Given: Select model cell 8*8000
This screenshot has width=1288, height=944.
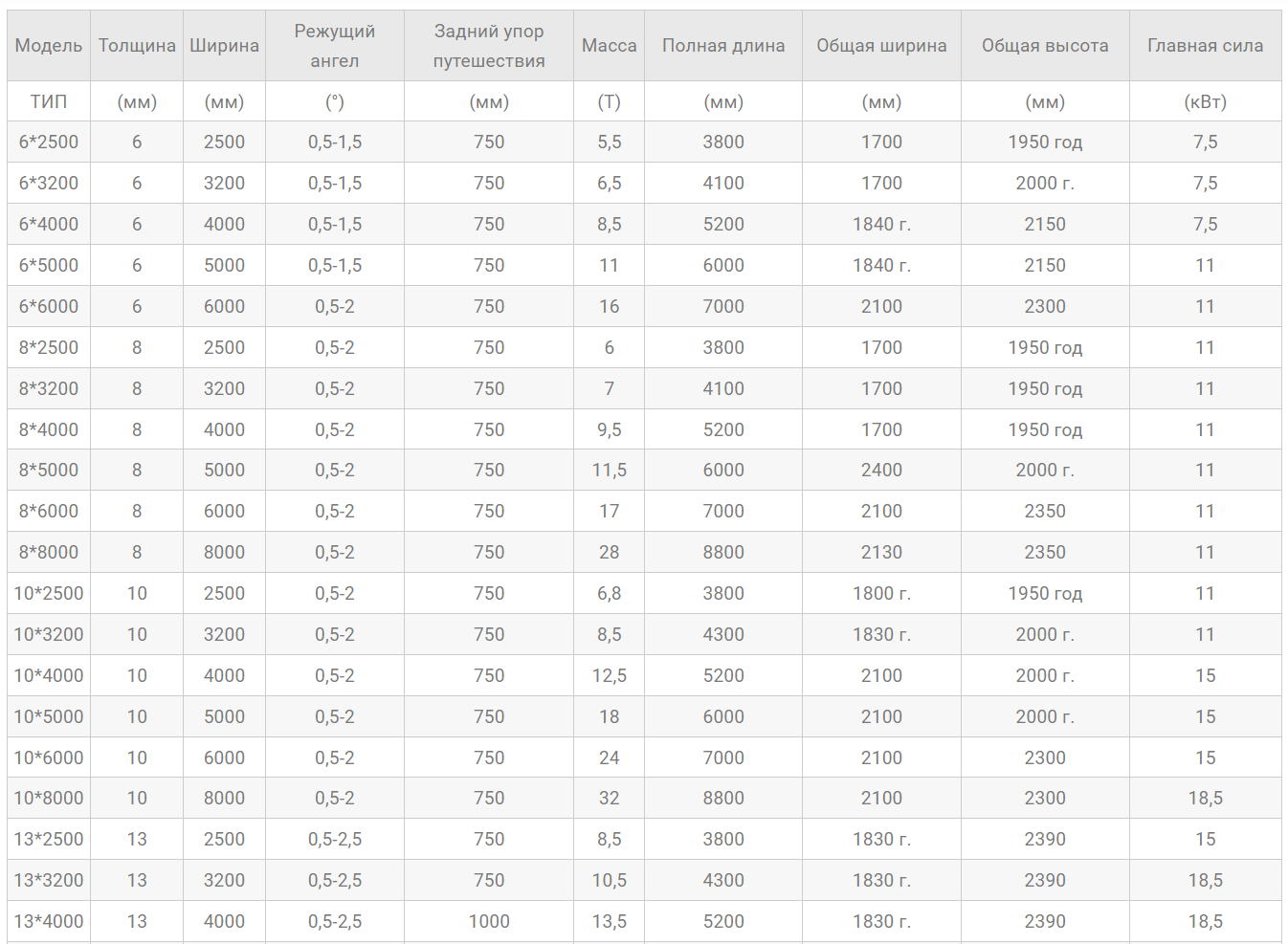Looking at the screenshot, I should point(49,553).
